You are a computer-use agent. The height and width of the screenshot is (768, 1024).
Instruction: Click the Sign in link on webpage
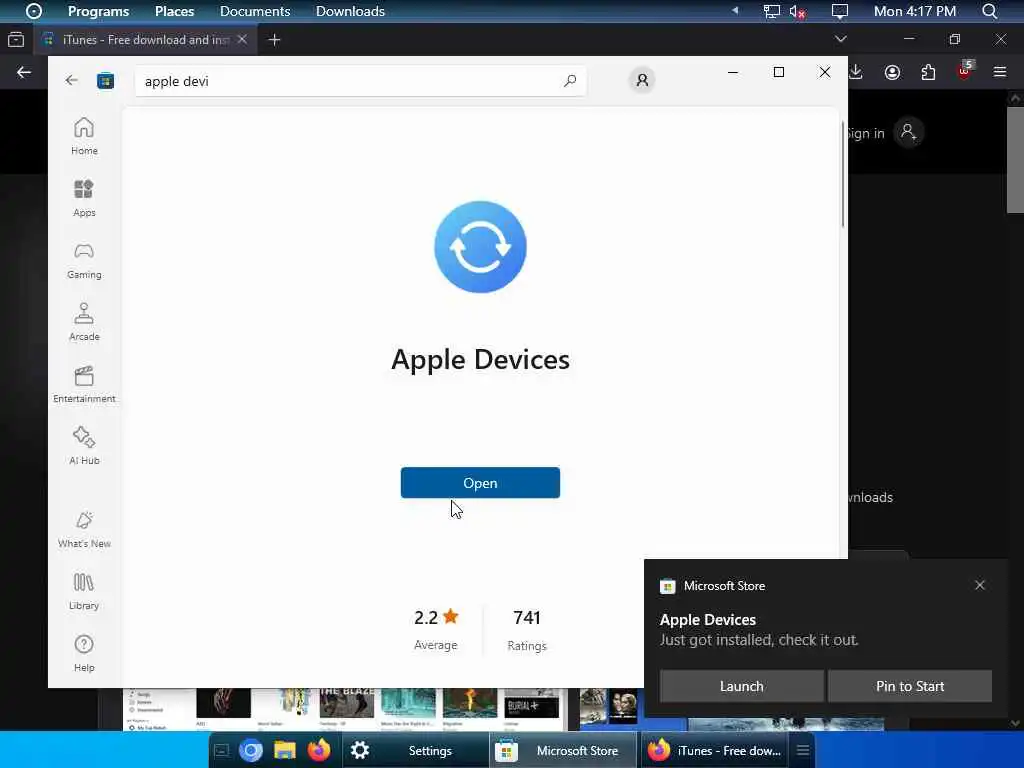[867, 133]
